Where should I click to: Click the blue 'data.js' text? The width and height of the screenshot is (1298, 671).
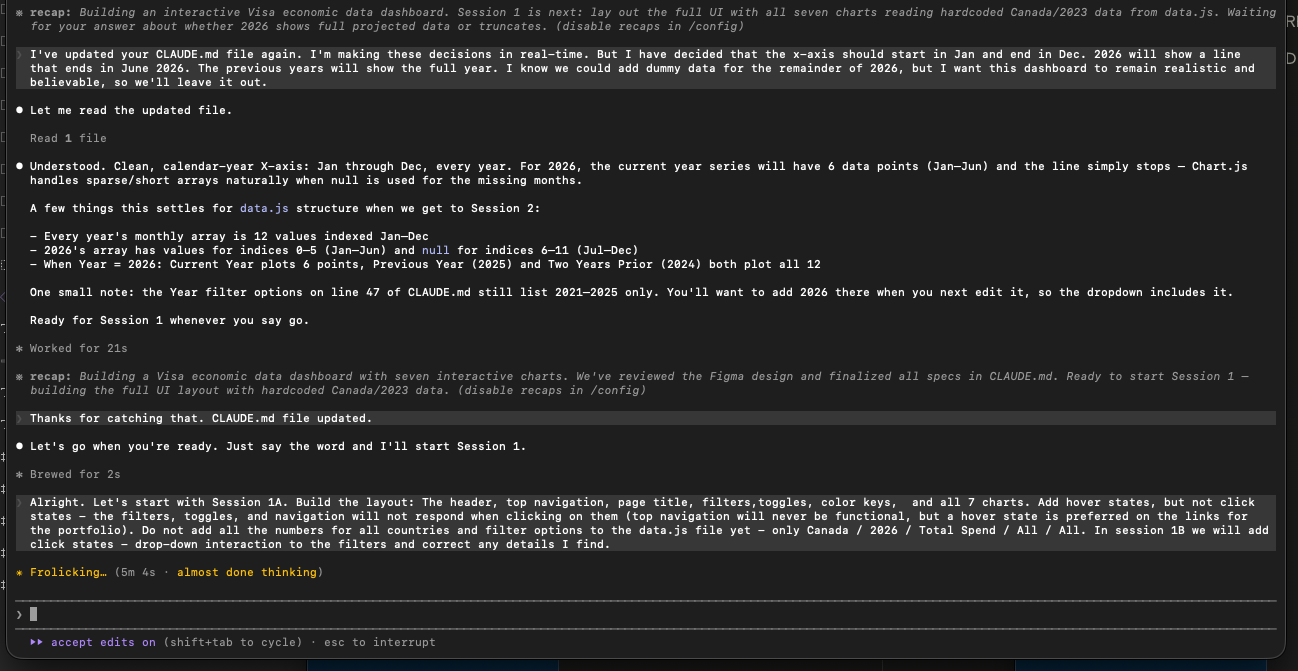[x=264, y=208]
